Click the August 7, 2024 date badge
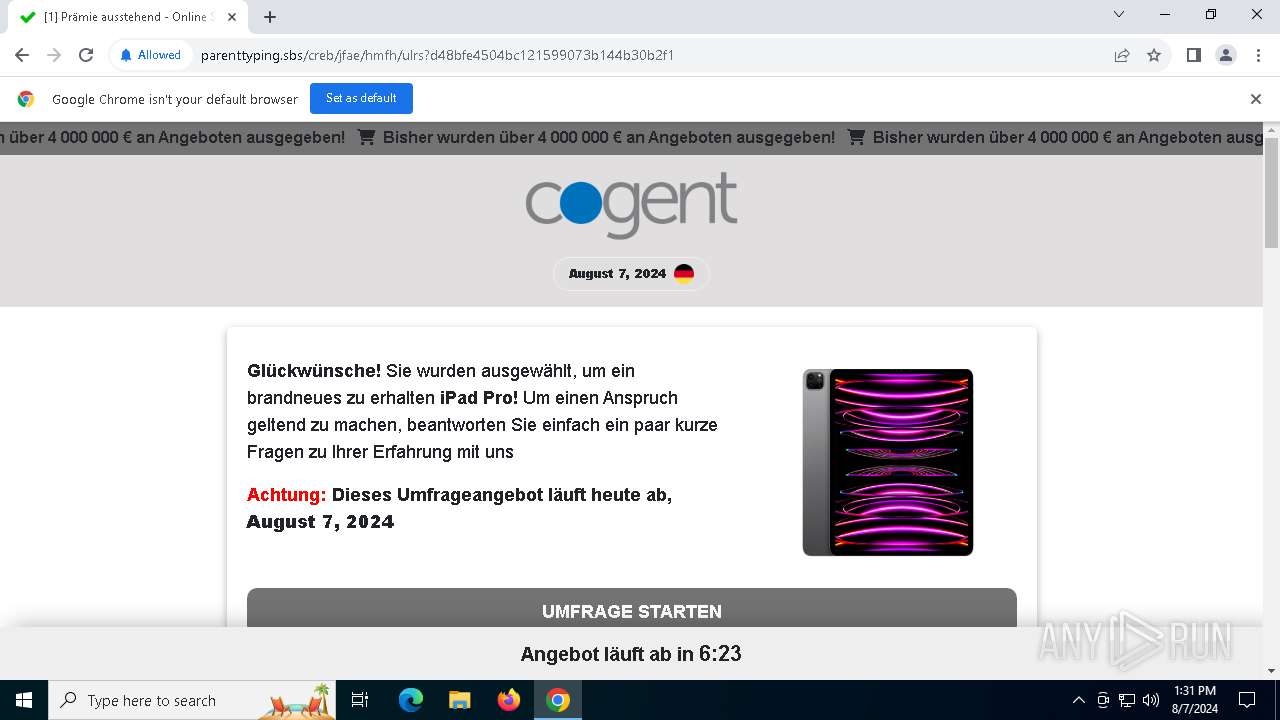Image resolution: width=1280 pixels, height=720 pixels. tap(631, 274)
